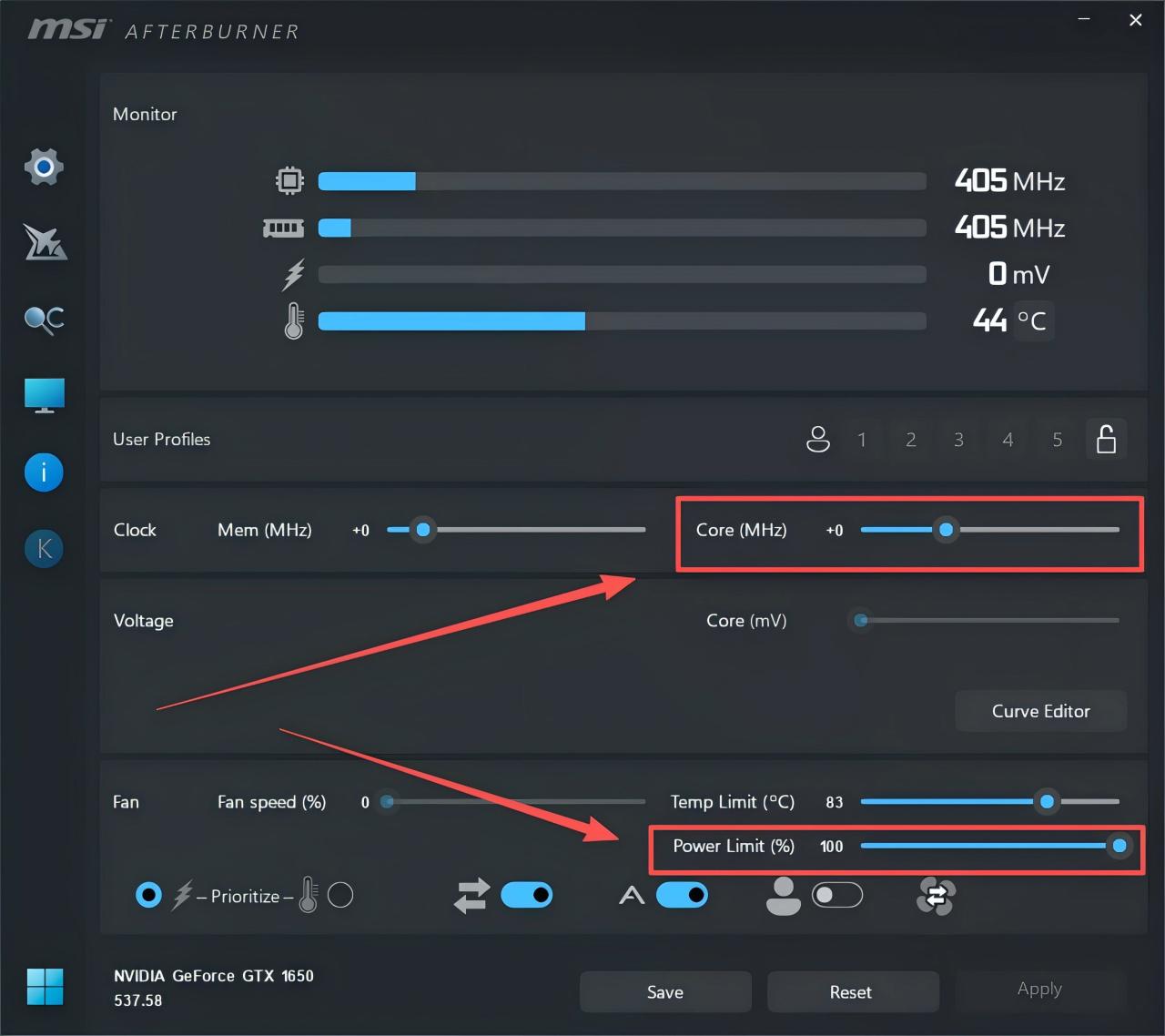
Task: Click the Core (MHz) clock slider
Action: coord(990,529)
